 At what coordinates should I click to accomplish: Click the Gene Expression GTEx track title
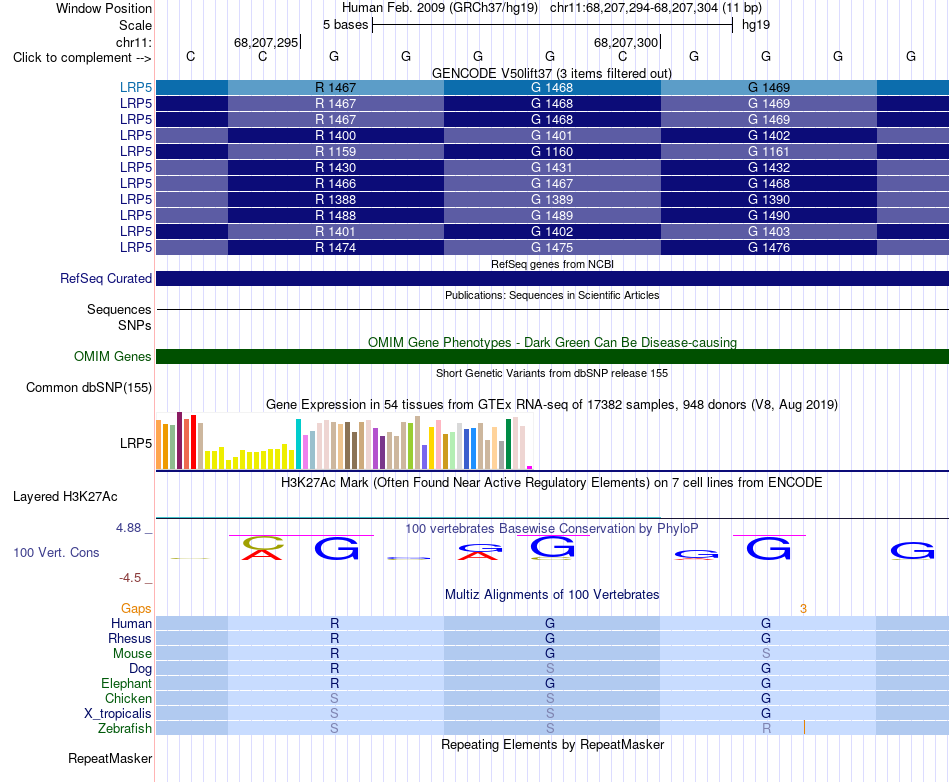pyautogui.click(x=552, y=405)
